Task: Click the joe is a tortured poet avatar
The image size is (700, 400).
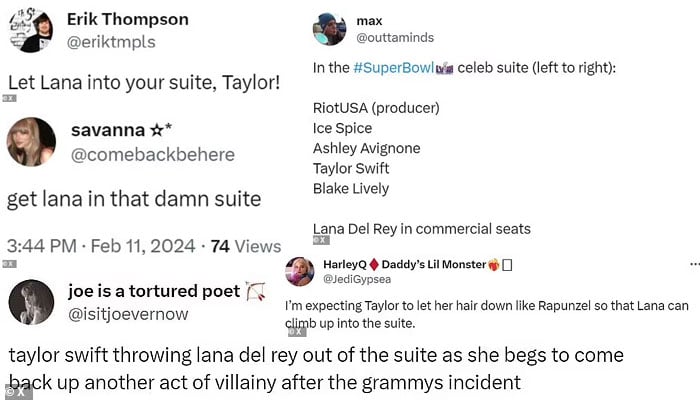Action: pos(31,302)
